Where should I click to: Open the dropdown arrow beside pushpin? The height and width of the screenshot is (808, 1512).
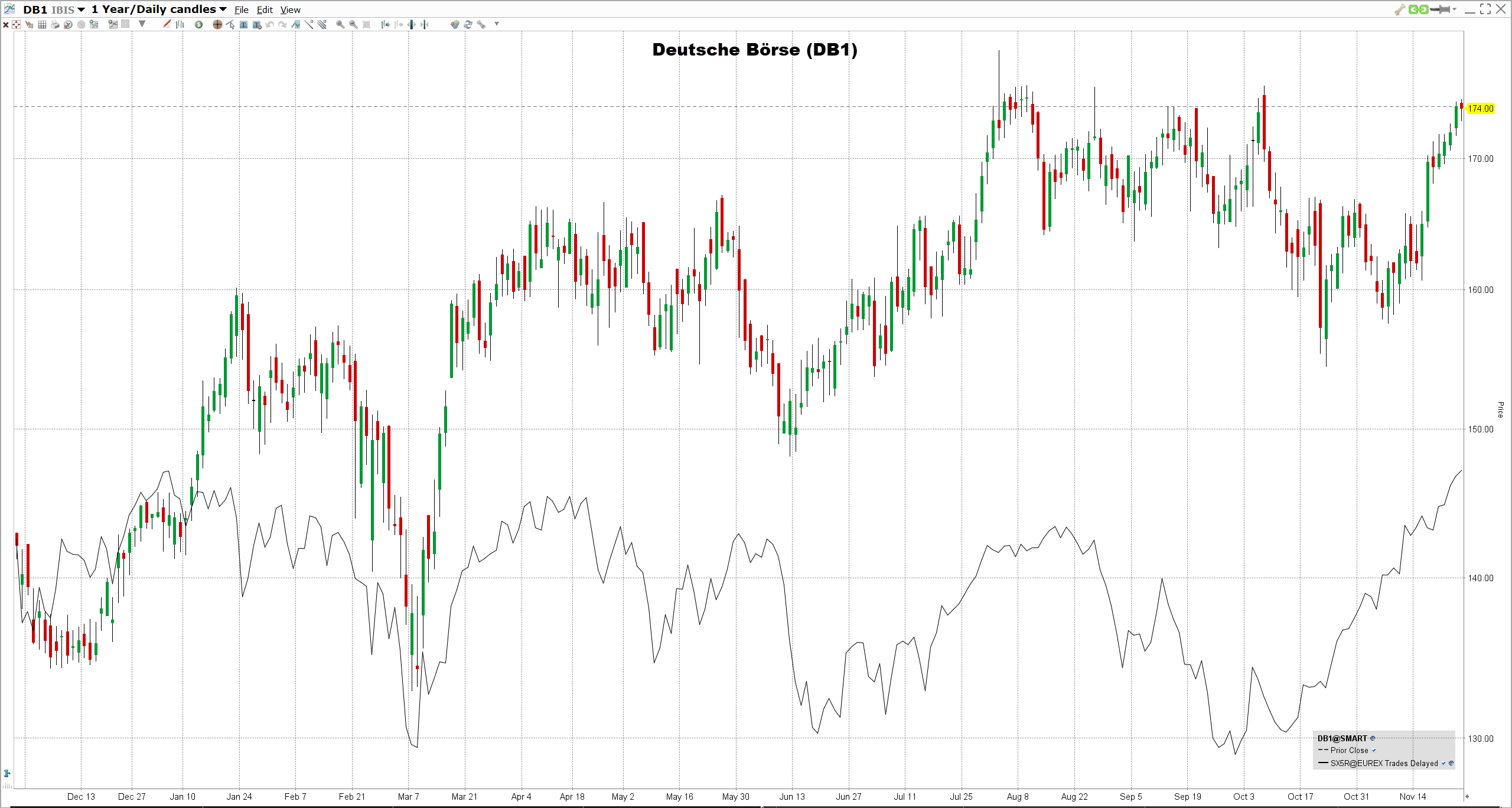[1454, 9]
